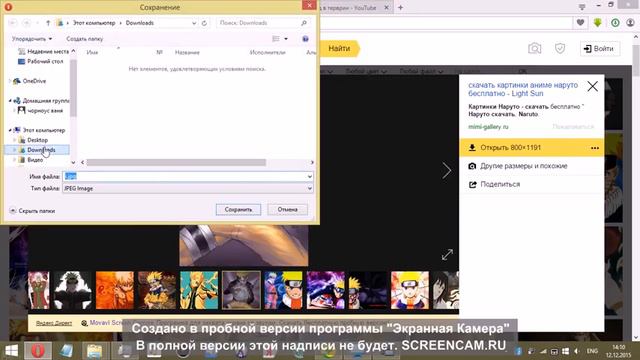This screenshot has width=640, height=360.
Task: Open the Windows Start button
Action: pyautogui.click(x=11, y=351)
